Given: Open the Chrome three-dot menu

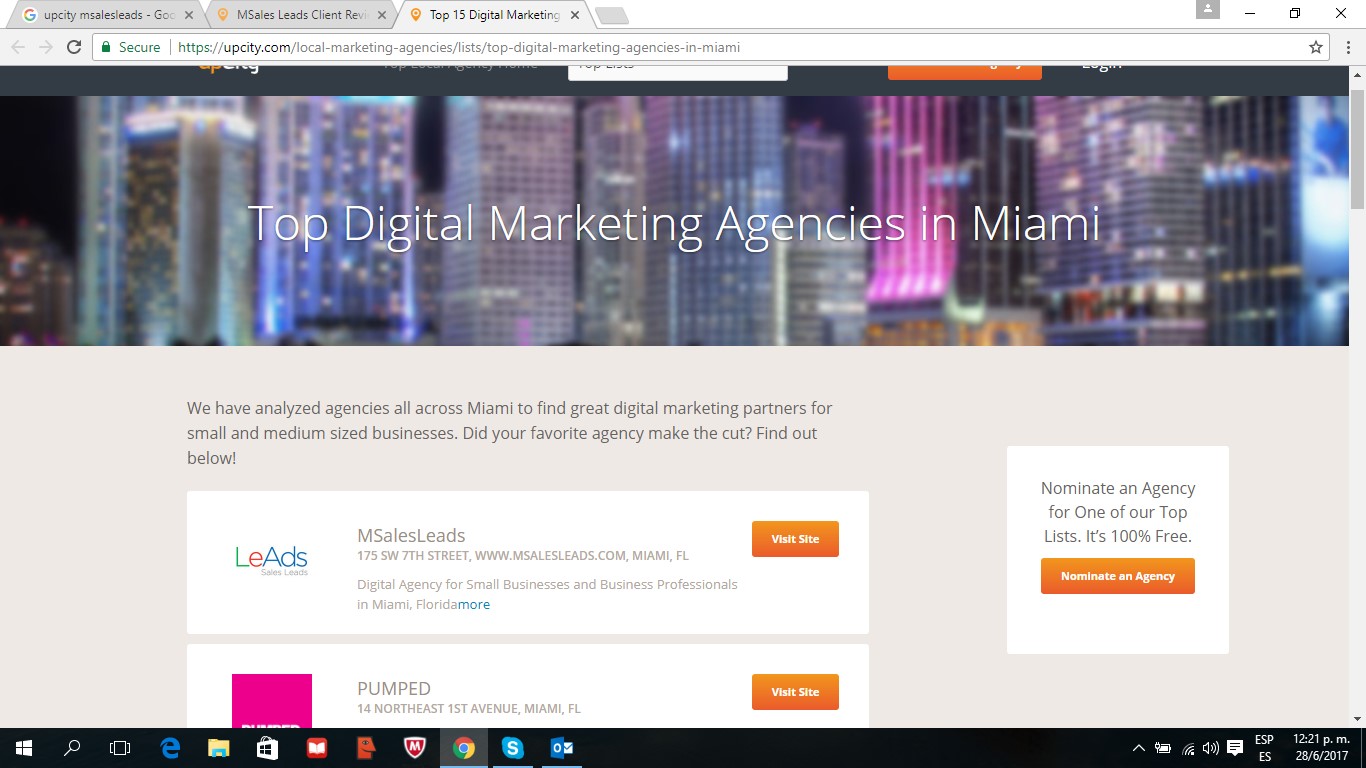Looking at the screenshot, I should tap(1347, 47).
